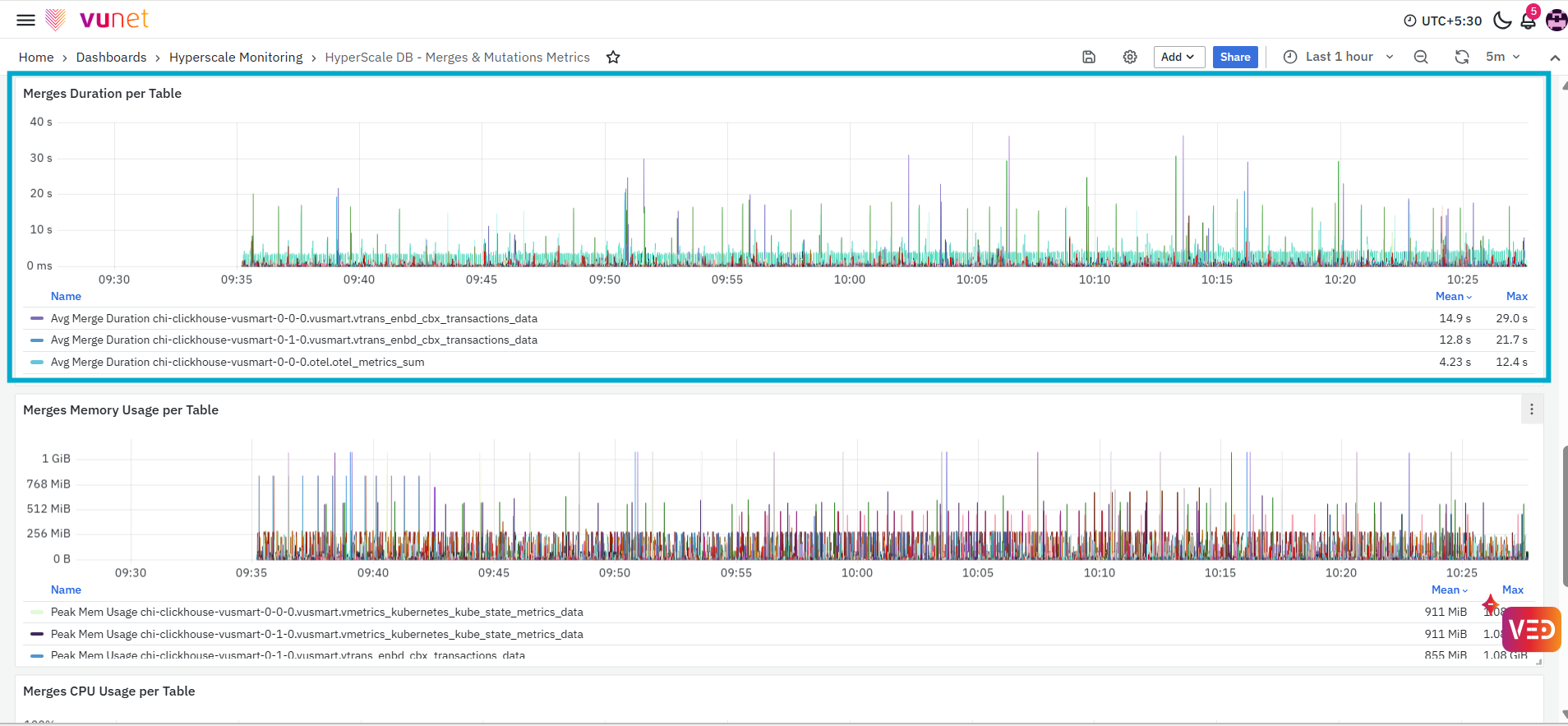Open Merges Memory Usage panel menu
This screenshot has width=1568, height=726.
1531,409
